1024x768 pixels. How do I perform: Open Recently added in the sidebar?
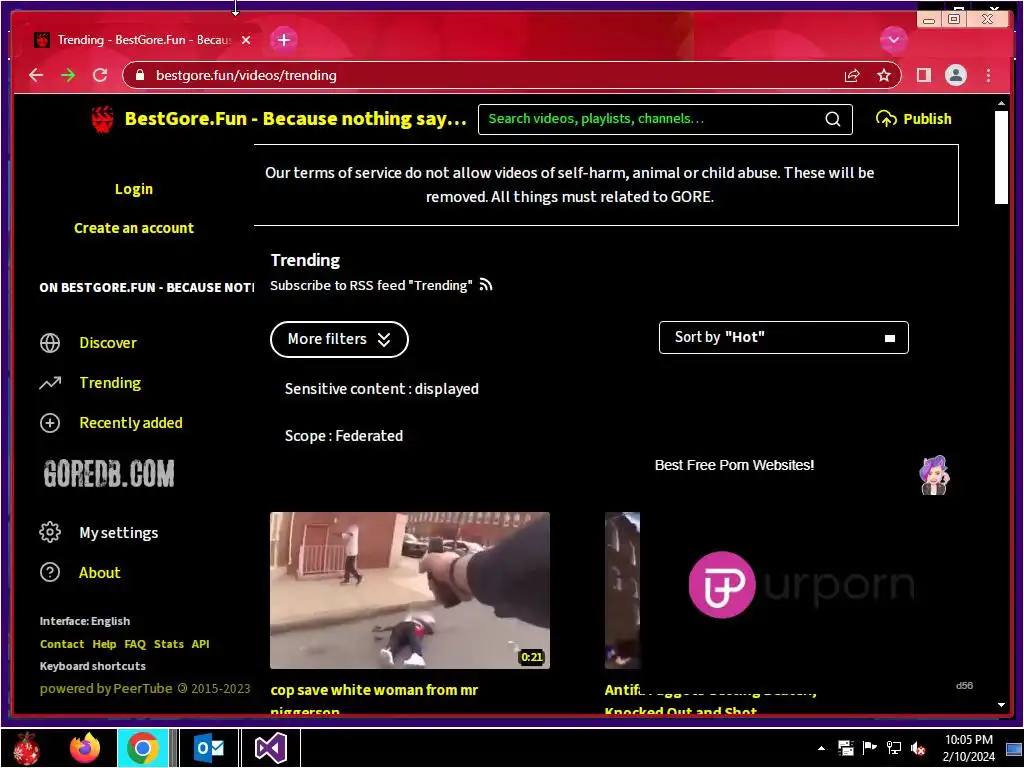pos(131,423)
